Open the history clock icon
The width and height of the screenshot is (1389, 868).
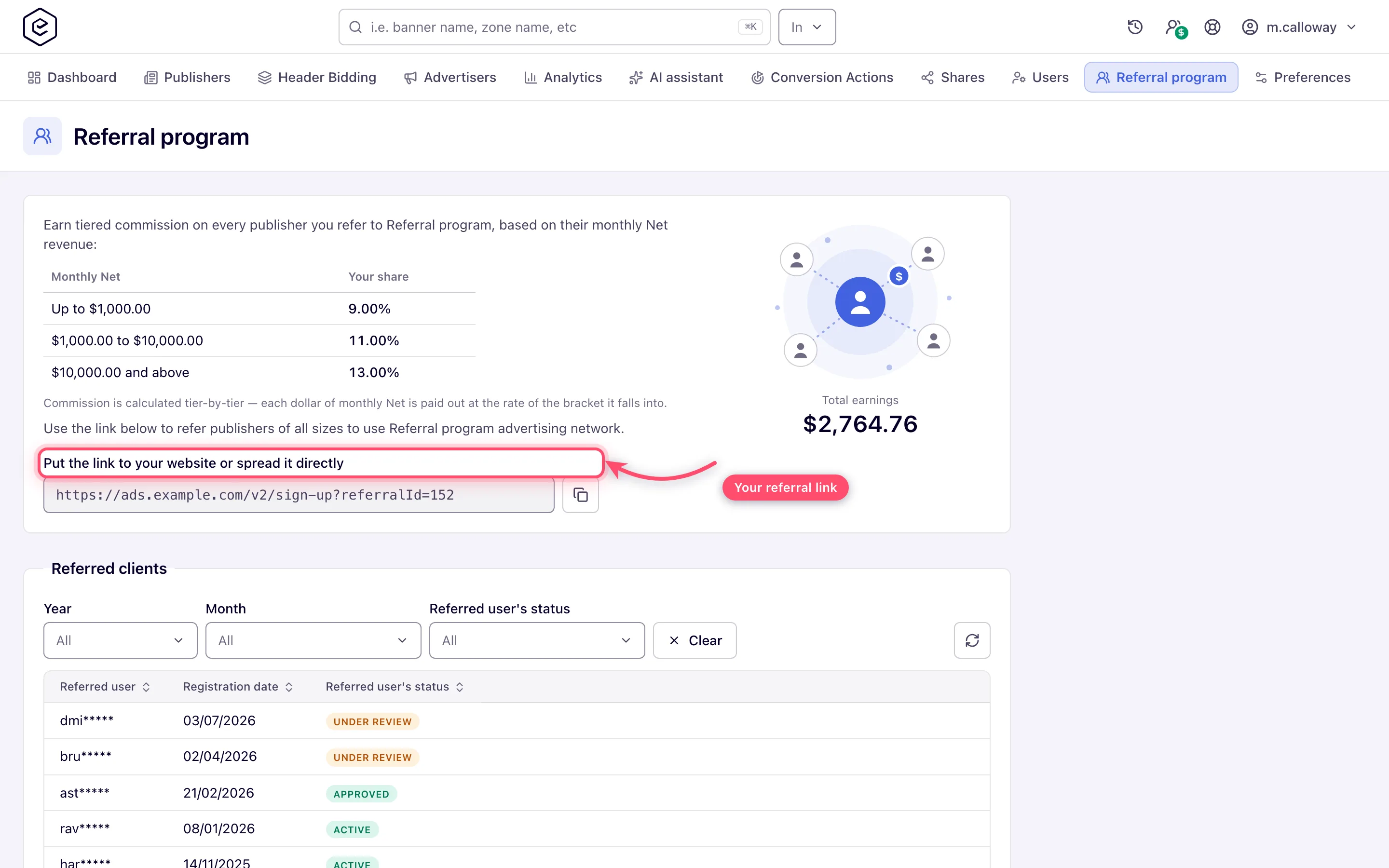click(1135, 27)
